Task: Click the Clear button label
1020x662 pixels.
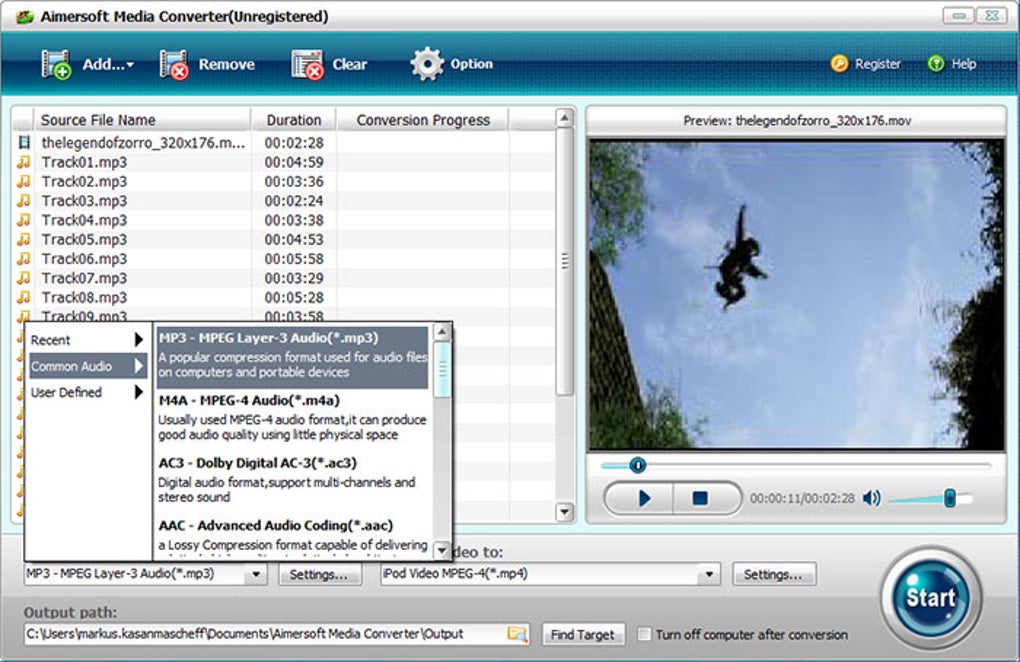Action: point(350,64)
